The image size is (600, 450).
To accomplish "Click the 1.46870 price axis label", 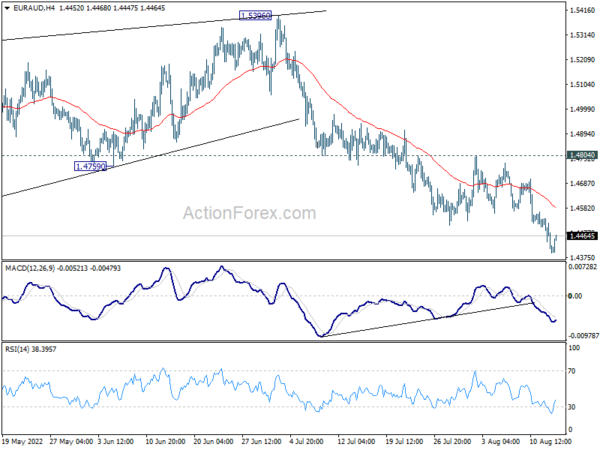I will pos(582,184).
